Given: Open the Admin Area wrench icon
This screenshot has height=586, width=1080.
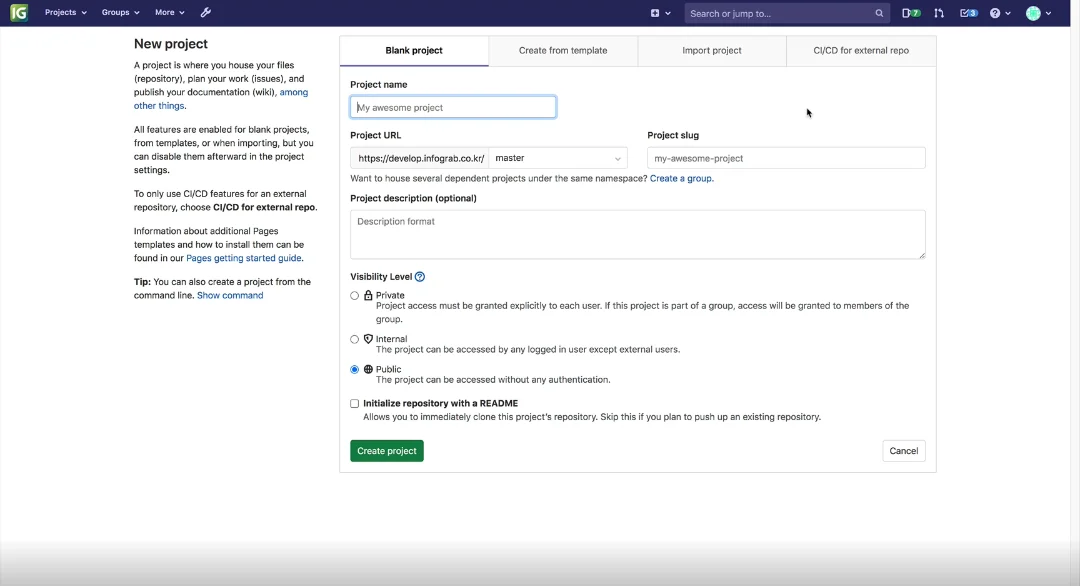Looking at the screenshot, I should (x=206, y=13).
